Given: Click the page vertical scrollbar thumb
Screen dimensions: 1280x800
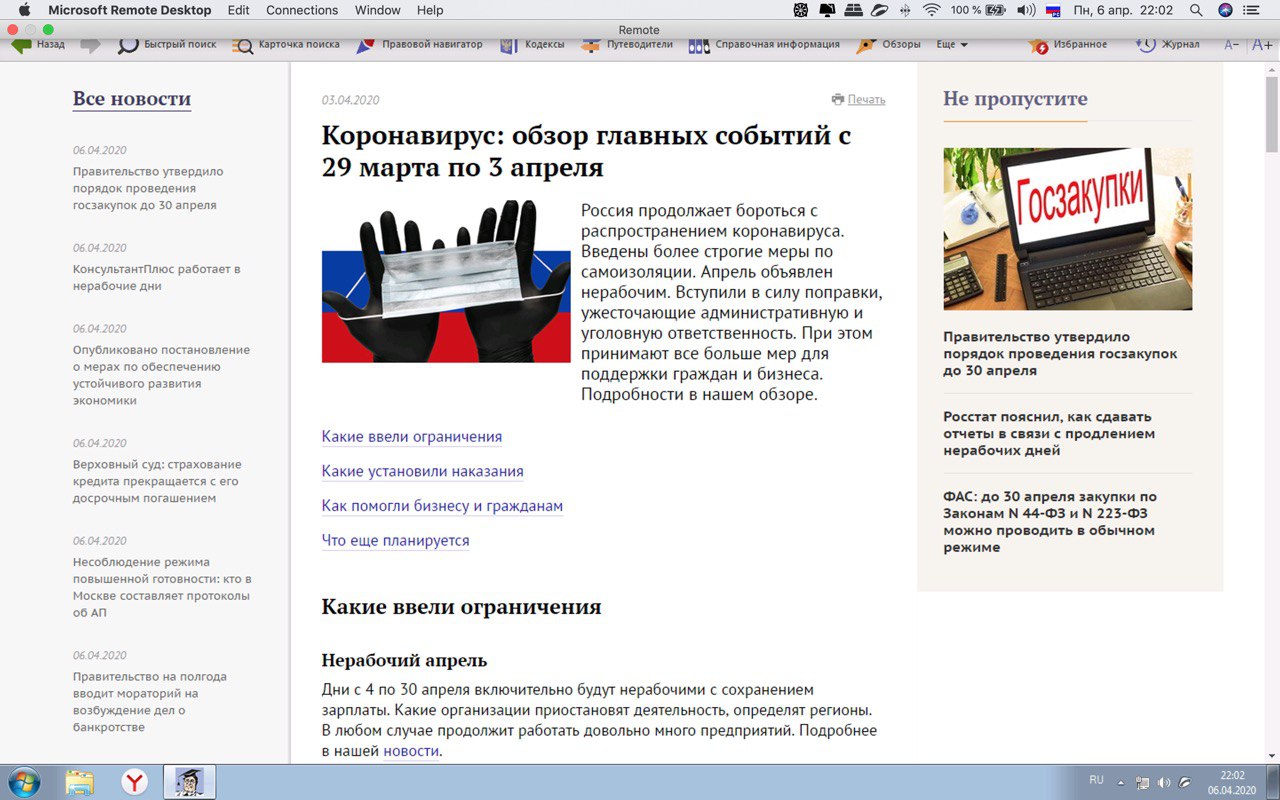Looking at the screenshot, I should pyautogui.click(x=1272, y=113).
